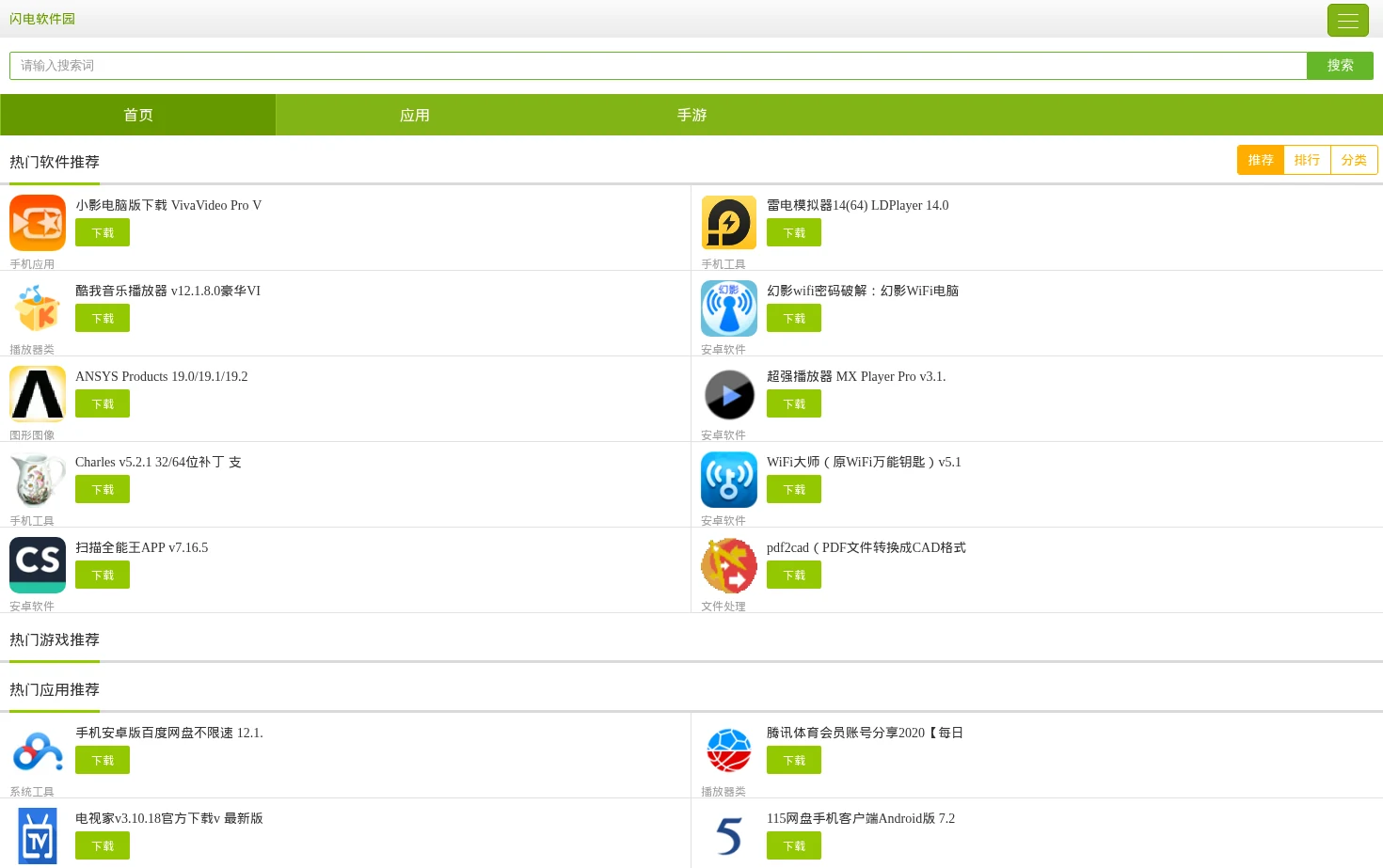This screenshot has height=868, width=1383.
Task: Click the 115网盘 app icon
Action: (x=729, y=836)
